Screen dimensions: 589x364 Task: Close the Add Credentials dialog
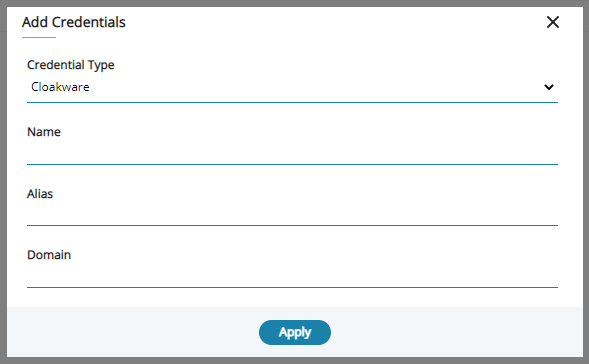(x=553, y=22)
